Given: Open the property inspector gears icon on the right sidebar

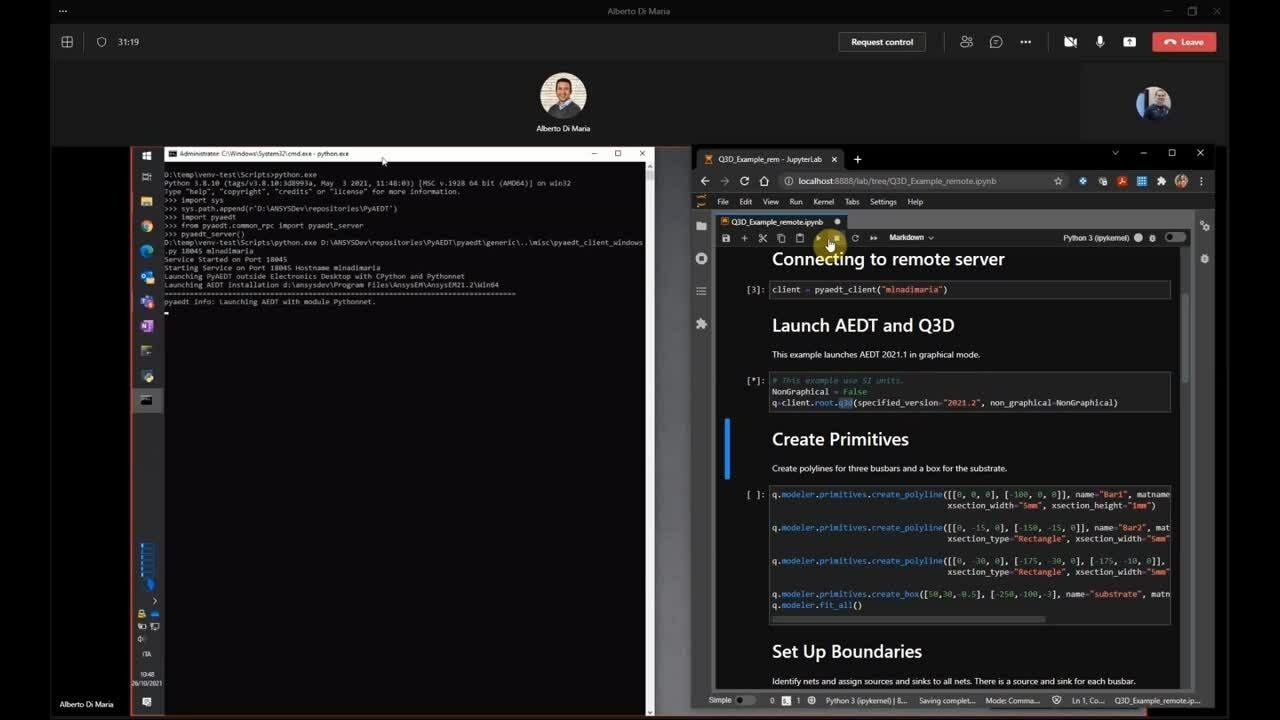Looking at the screenshot, I should click(x=1204, y=226).
